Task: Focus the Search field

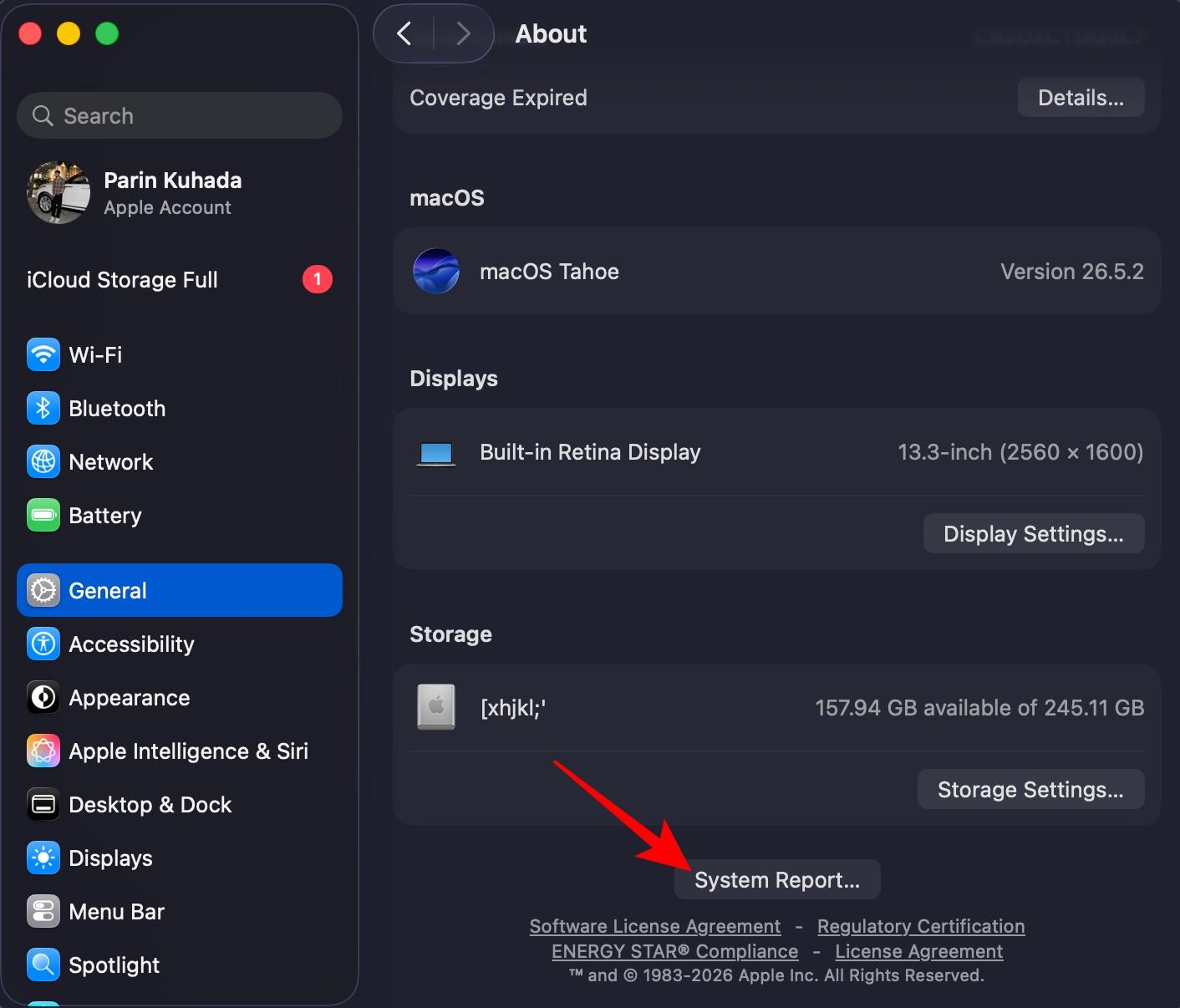Action: tap(180, 115)
